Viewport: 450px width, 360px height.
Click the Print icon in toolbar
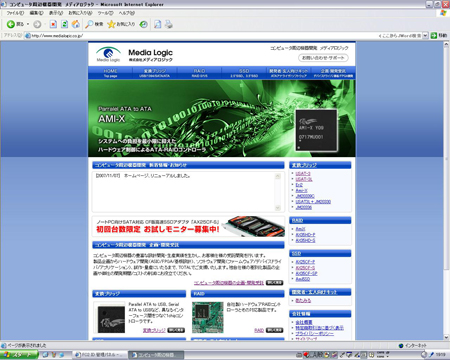tap(169, 24)
